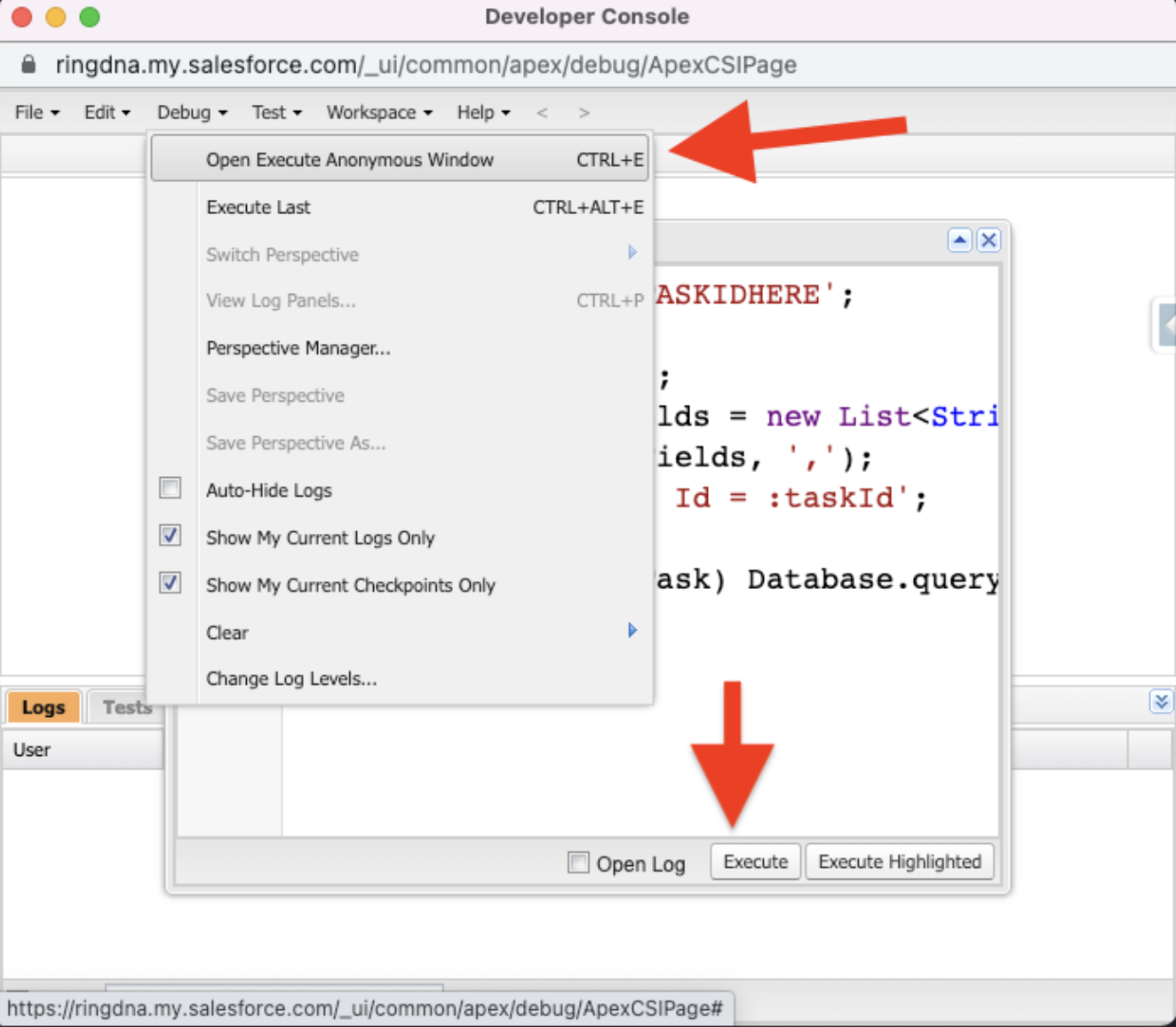Screen dimensions: 1176x1027
Task: Click the salesforce.com address bar URL
Action: 425,64
